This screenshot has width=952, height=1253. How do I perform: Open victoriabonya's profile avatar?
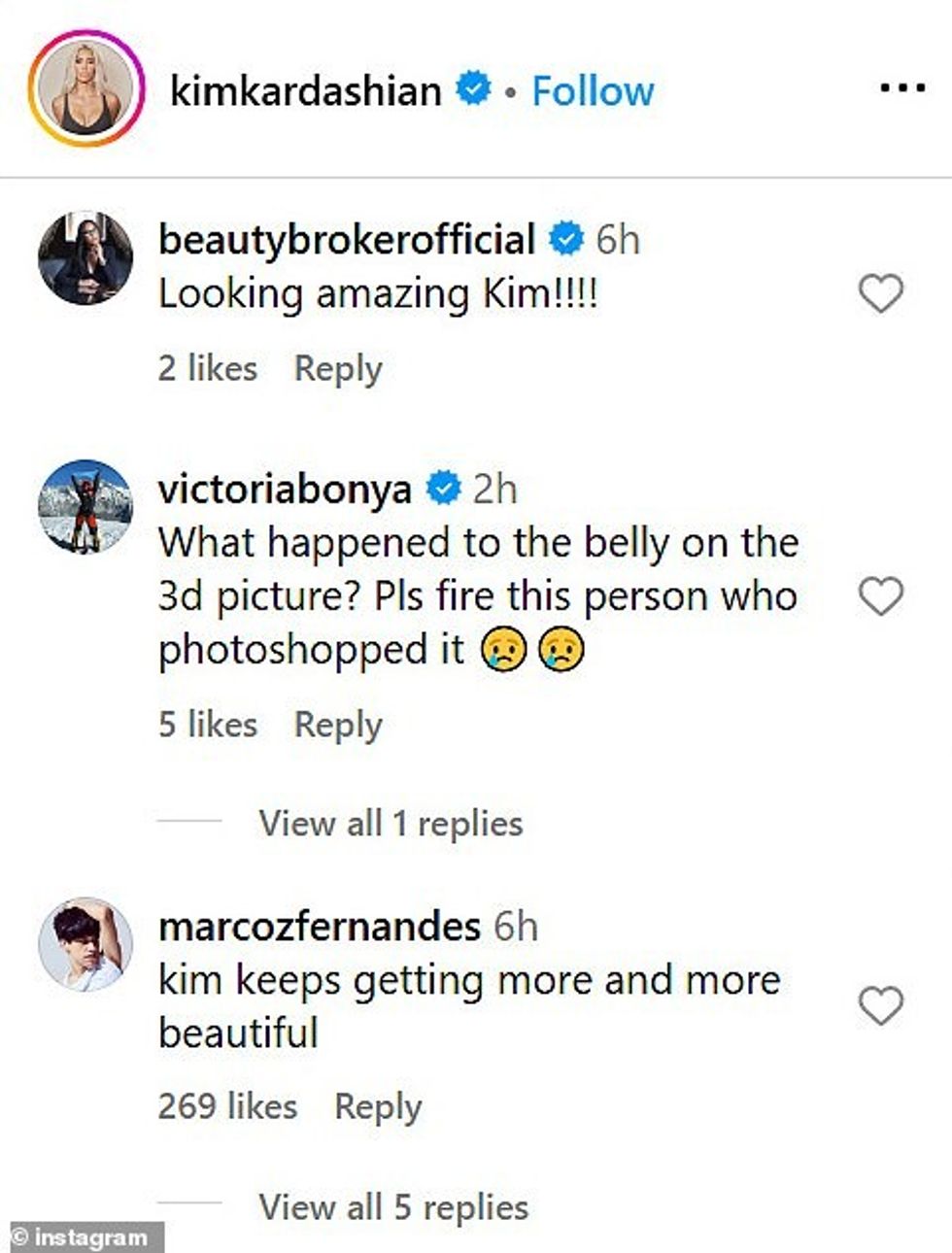click(85, 506)
